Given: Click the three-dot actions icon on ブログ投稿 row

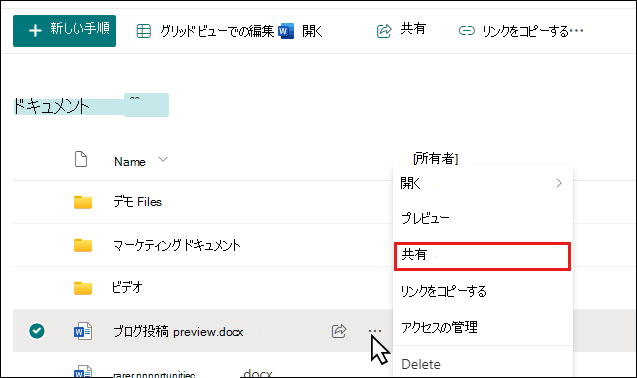Looking at the screenshot, I should 375,331.
